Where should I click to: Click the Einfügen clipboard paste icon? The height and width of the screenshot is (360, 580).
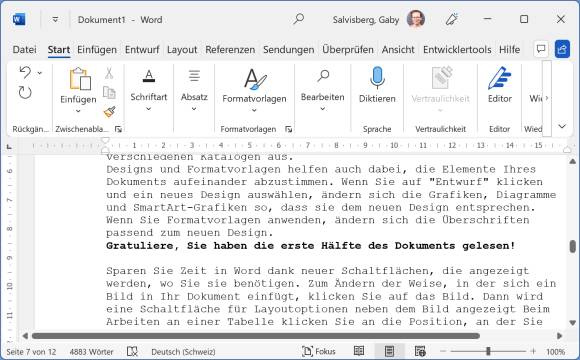pyautogui.click(x=80, y=78)
